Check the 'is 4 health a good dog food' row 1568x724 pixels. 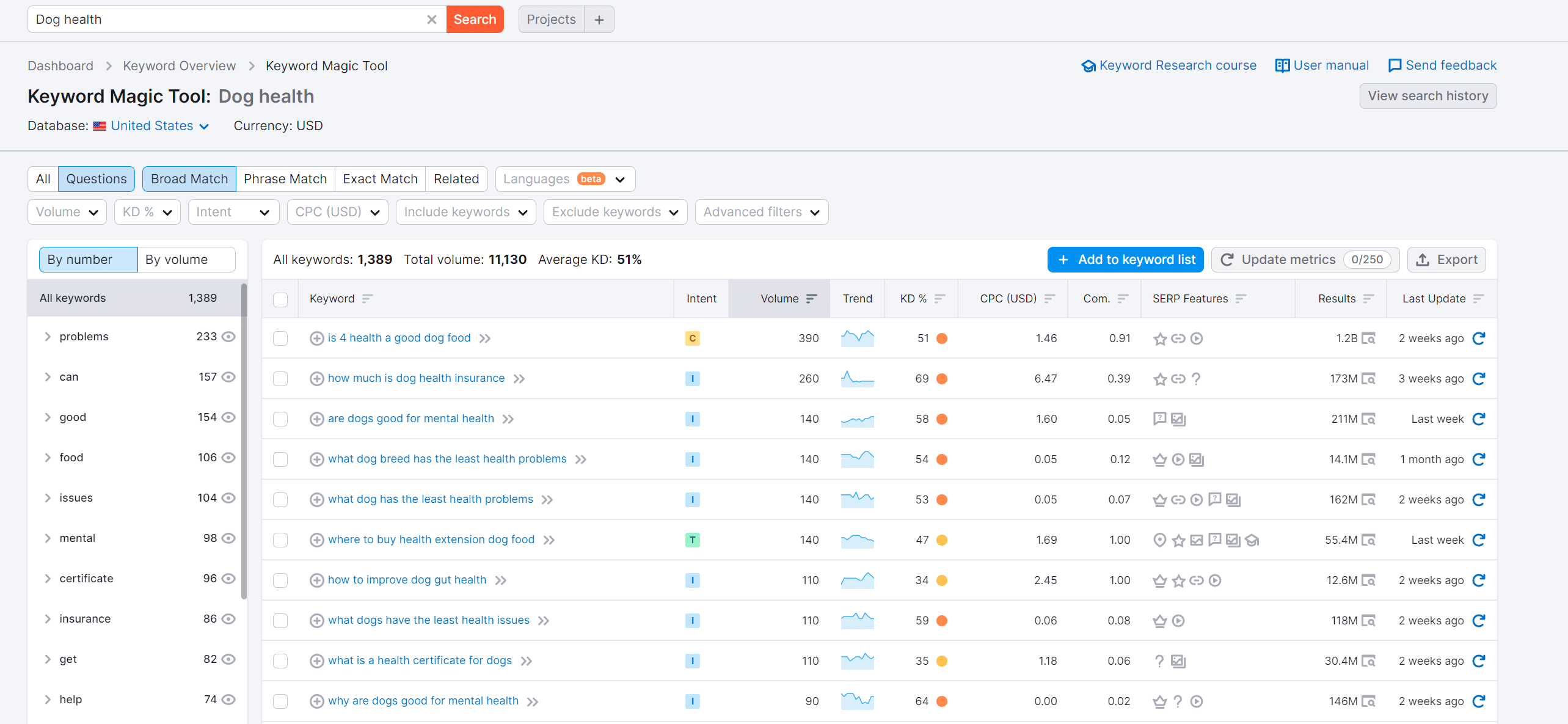280,338
